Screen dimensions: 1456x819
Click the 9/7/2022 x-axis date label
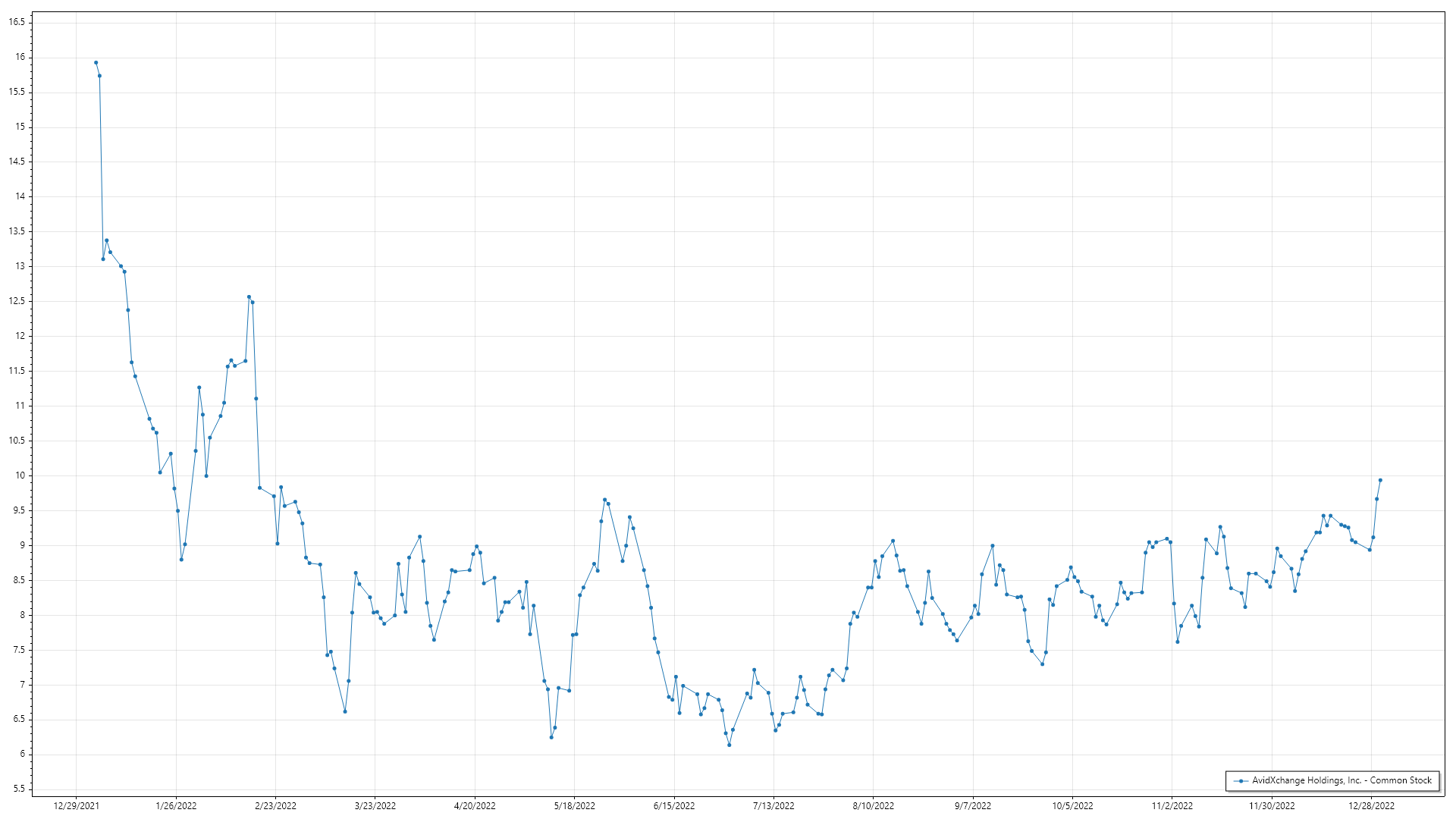point(973,806)
